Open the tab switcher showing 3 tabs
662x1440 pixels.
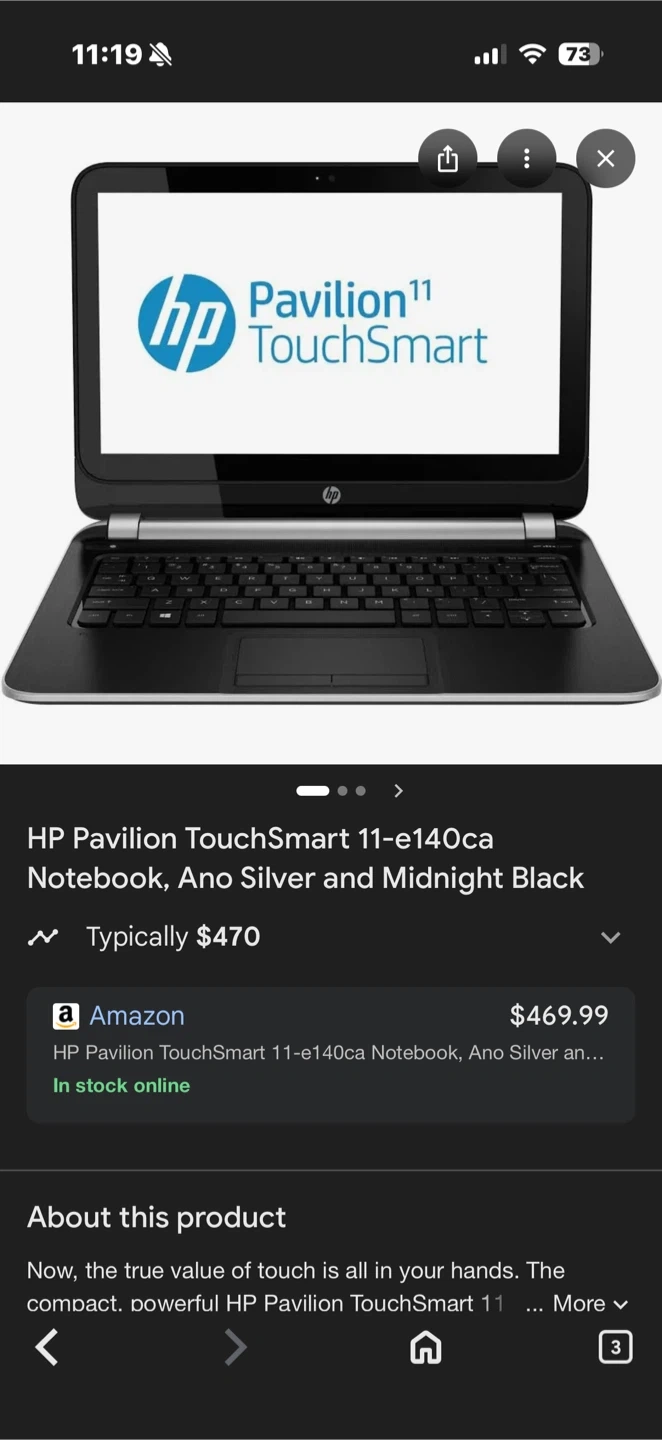click(615, 1347)
